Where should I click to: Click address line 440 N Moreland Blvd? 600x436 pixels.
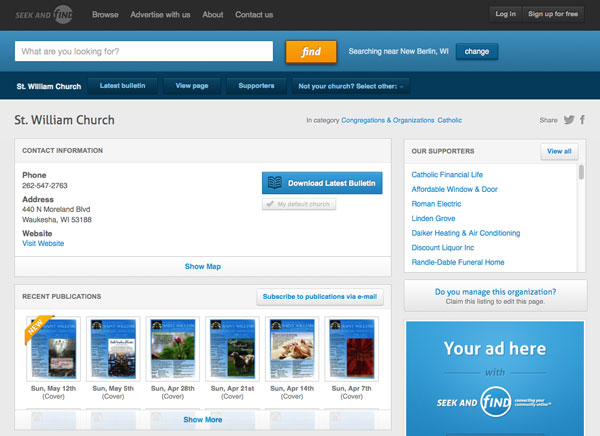[x=56, y=209]
